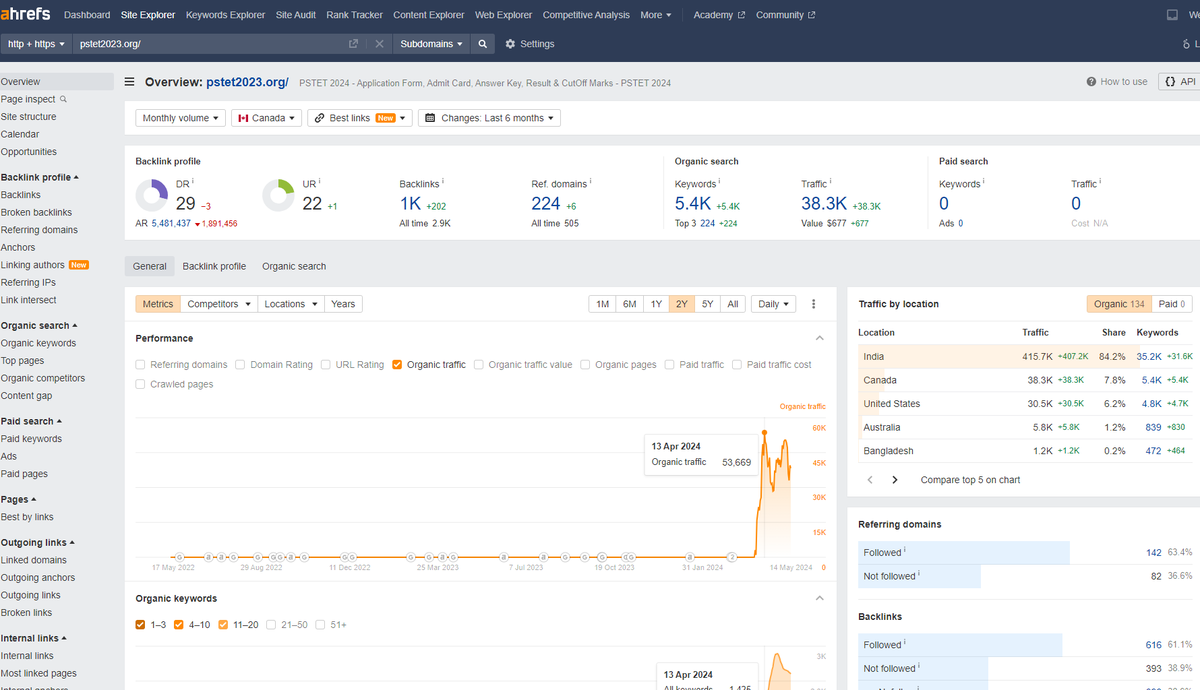The height and width of the screenshot is (690, 1200).
Task: Toggle the 1–3 keywords checkbox
Action: [x=141, y=625]
